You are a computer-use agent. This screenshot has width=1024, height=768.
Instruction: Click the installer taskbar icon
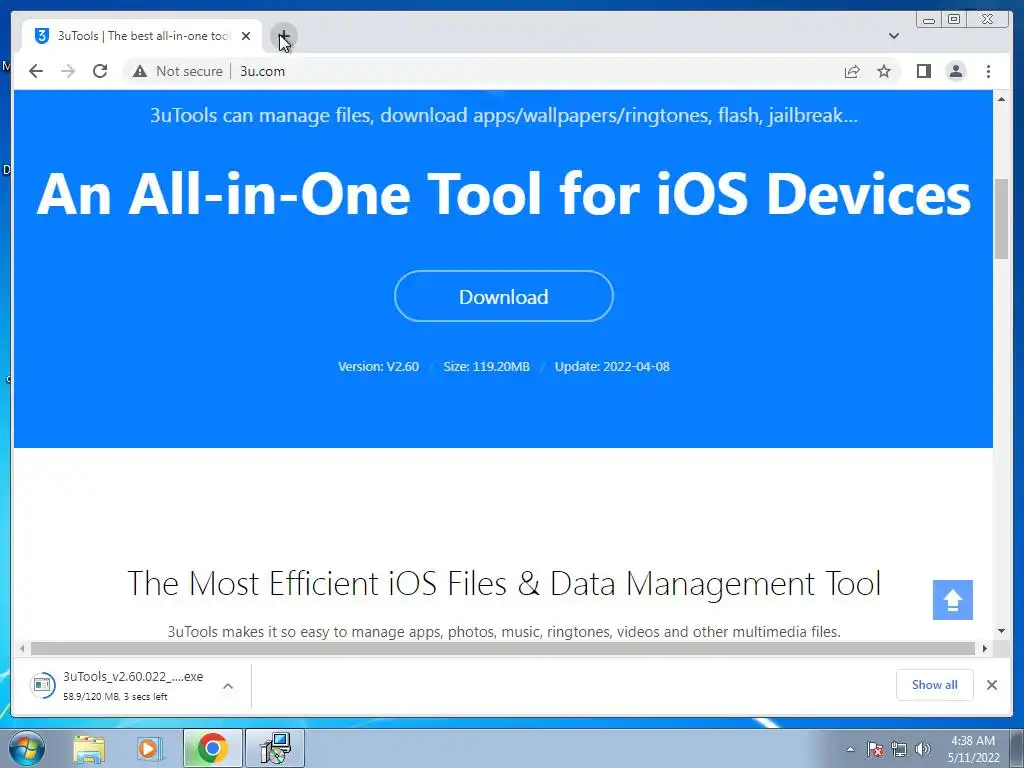pyautogui.click(x=275, y=748)
